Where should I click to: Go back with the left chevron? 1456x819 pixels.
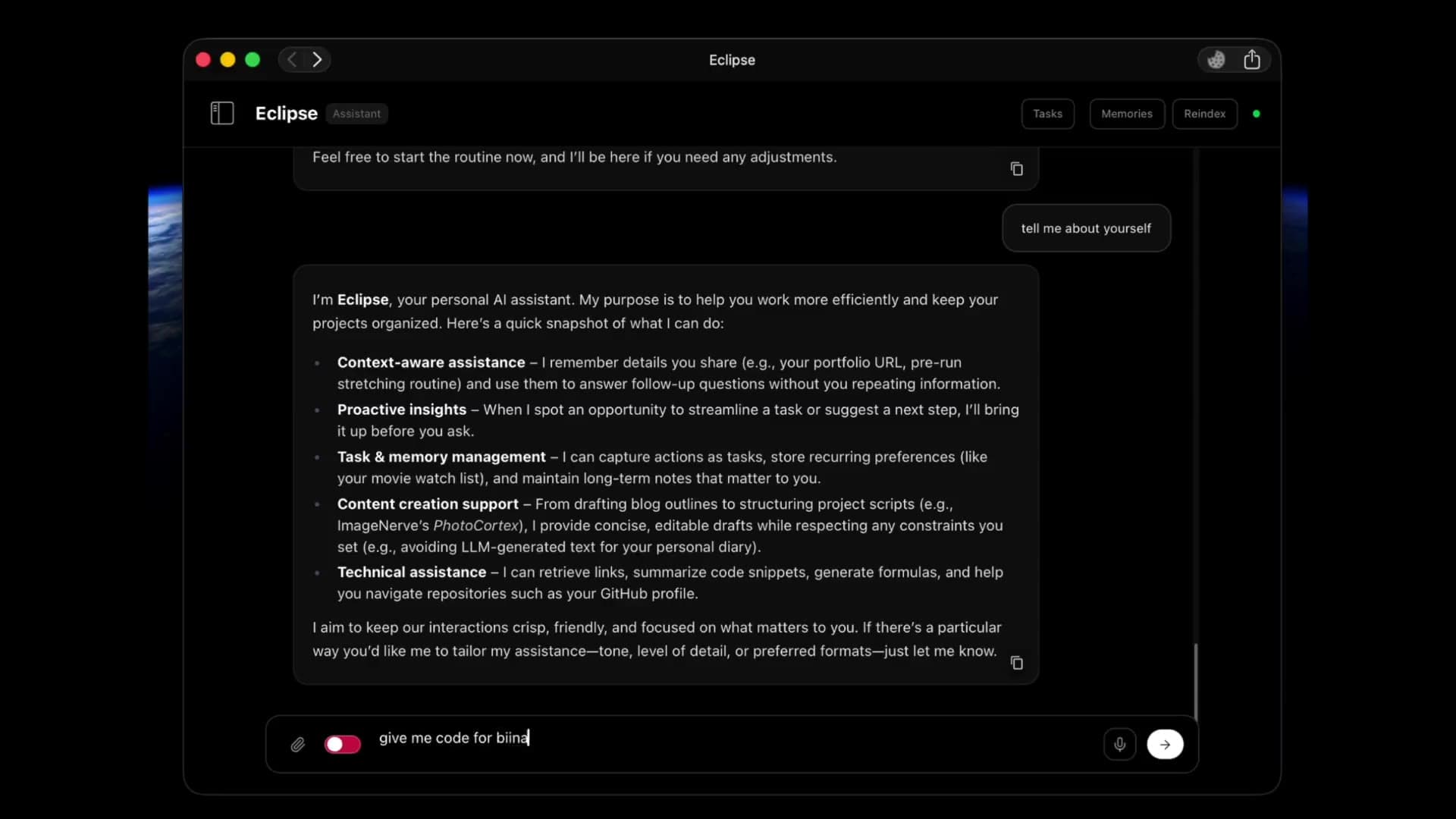292,60
